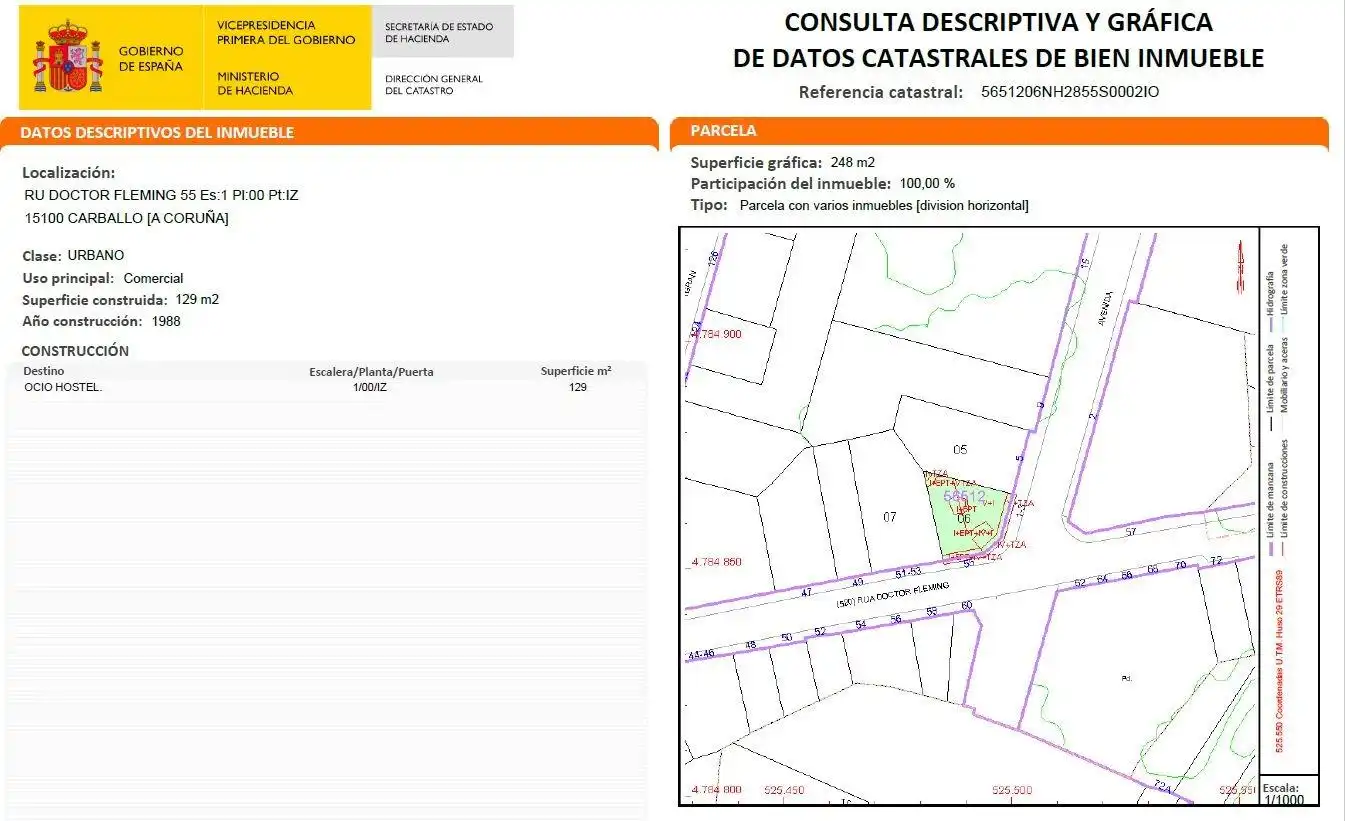The width and height of the screenshot is (1345, 821).
Task: Click coordinate label "4.784.850" on the map
Action: (x=717, y=562)
